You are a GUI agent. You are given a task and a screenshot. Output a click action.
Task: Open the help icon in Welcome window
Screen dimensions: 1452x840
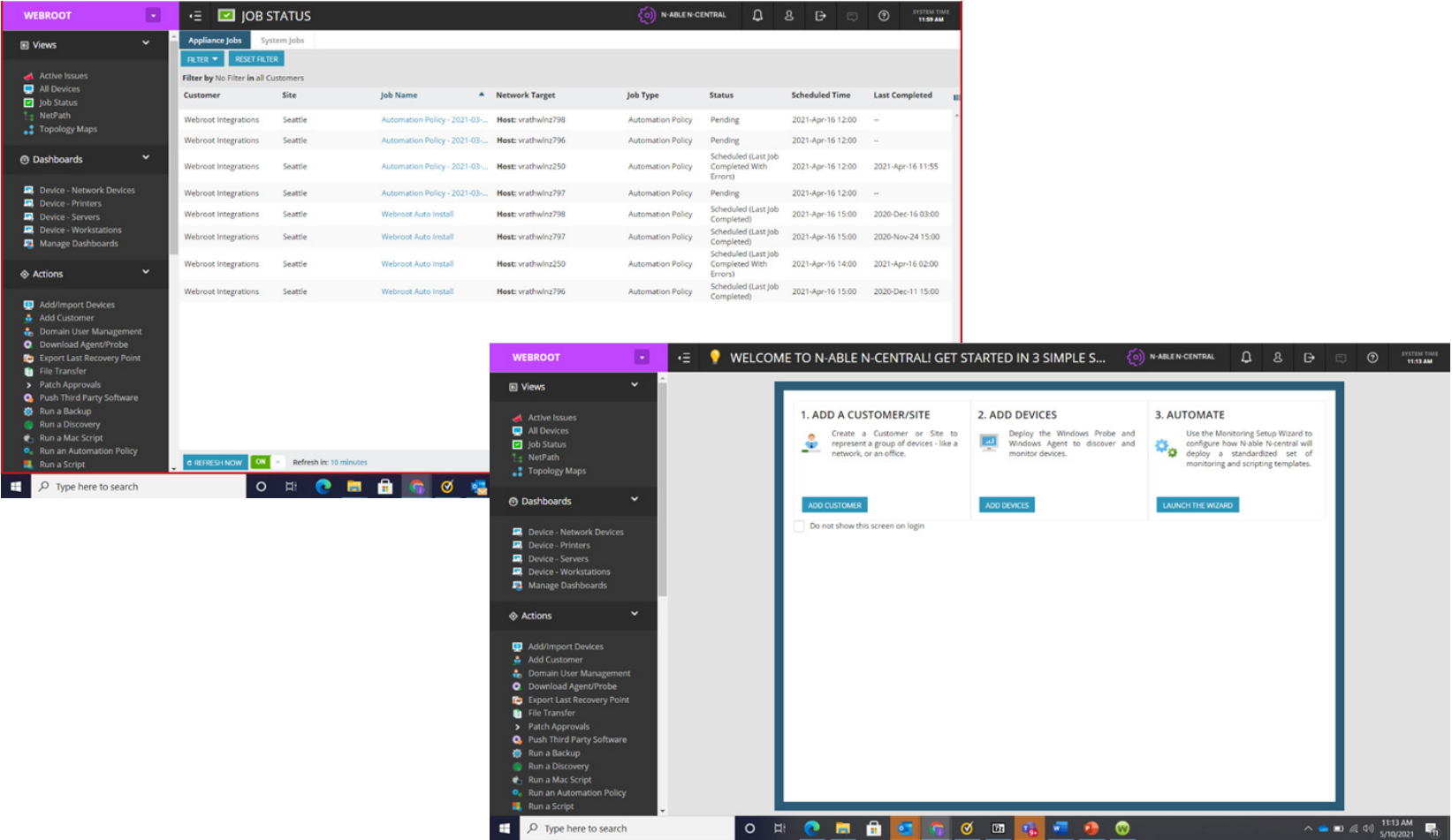pyautogui.click(x=1372, y=358)
